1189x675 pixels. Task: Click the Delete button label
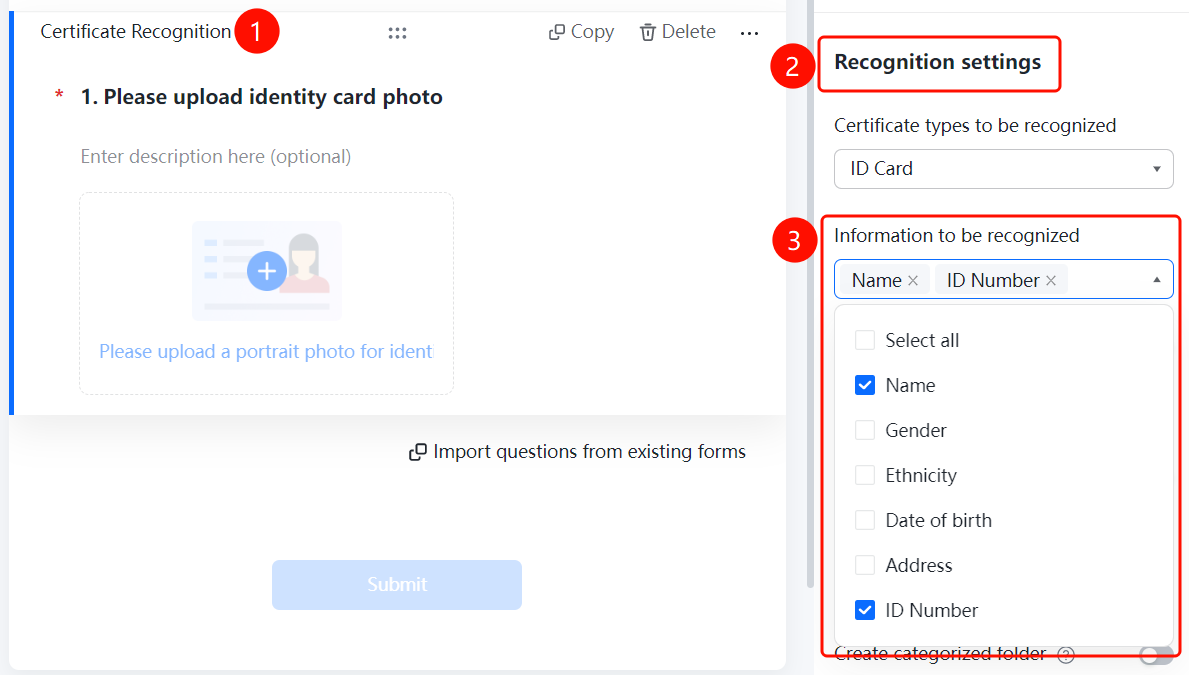(x=689, y=32)
